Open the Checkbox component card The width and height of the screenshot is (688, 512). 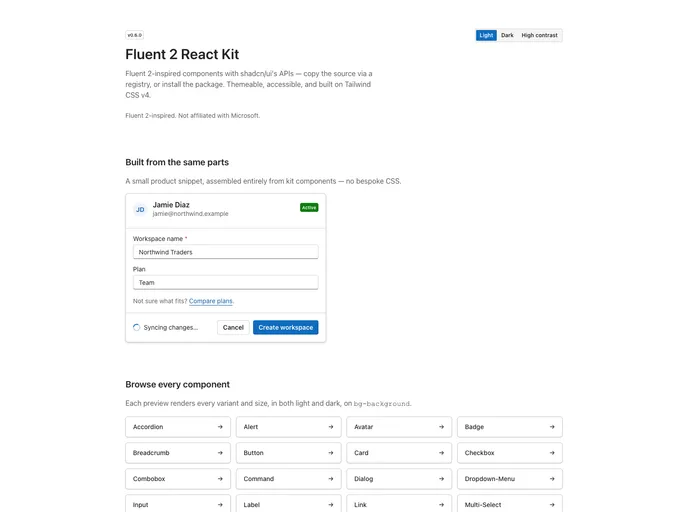pos(509,453)
